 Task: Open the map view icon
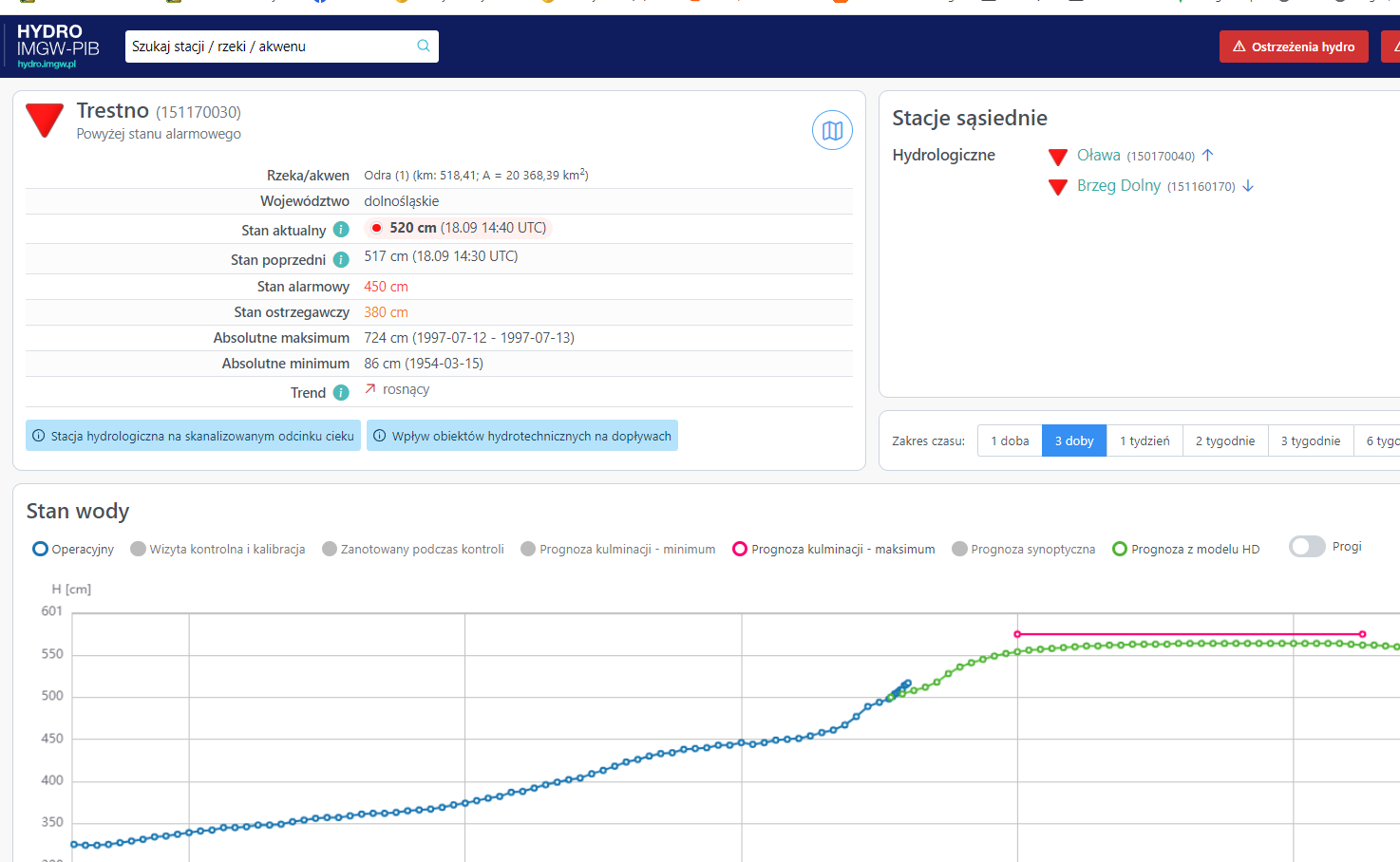click(832, 131)
